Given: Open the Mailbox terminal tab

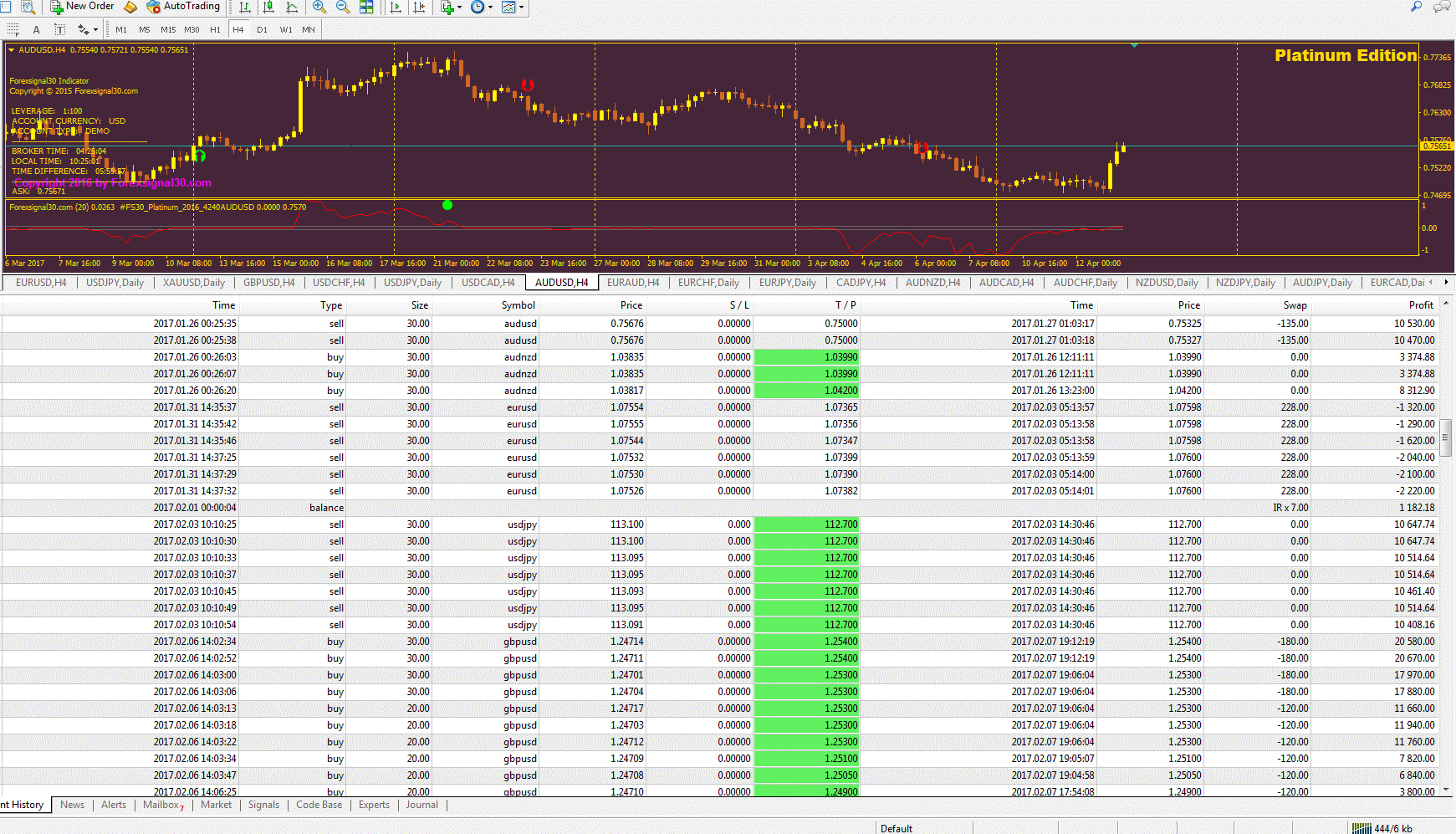Looking at the screenshot, I should click(x=163, y=805).
